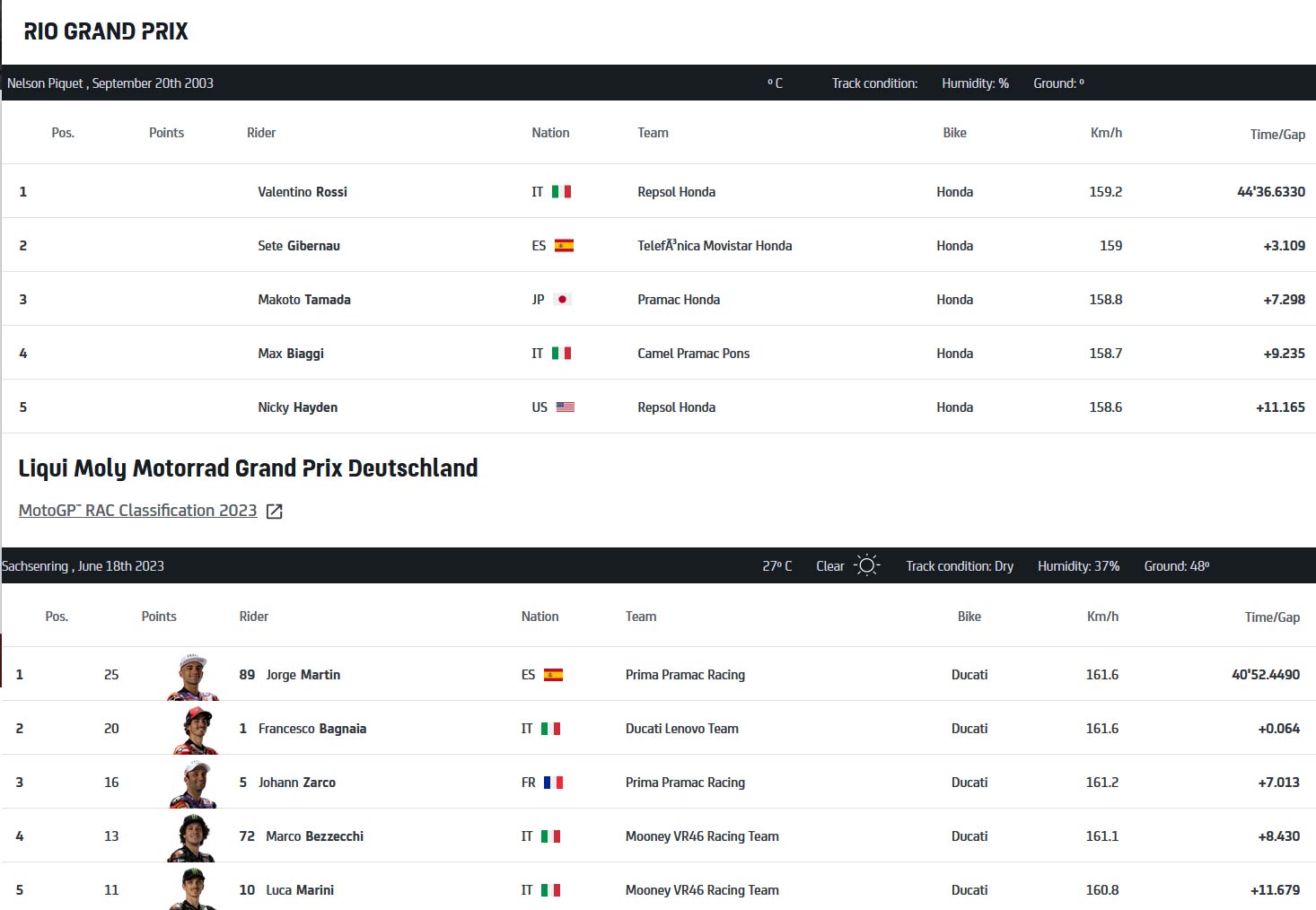Click the 160.8 Km/h speed value
Image resolution: width=1316 pixels, height=910 pixels.
[1102, 890]
